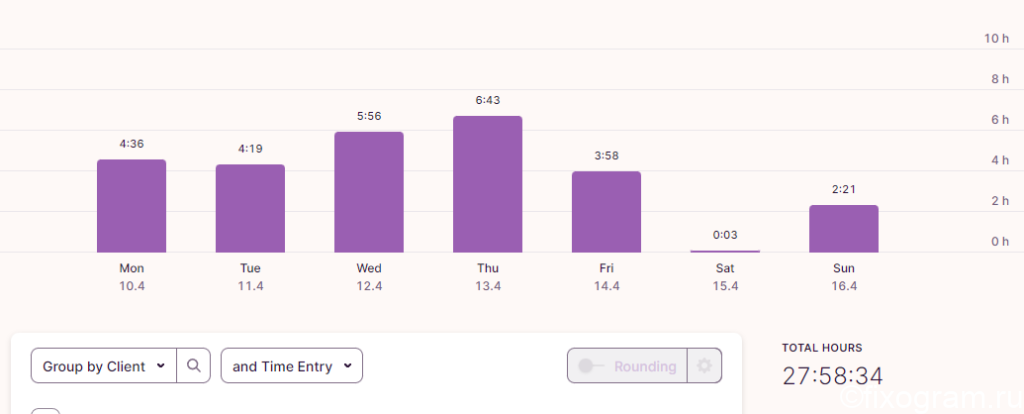
Task: Select the Sunday 2:21 bar
Action: 844,229
